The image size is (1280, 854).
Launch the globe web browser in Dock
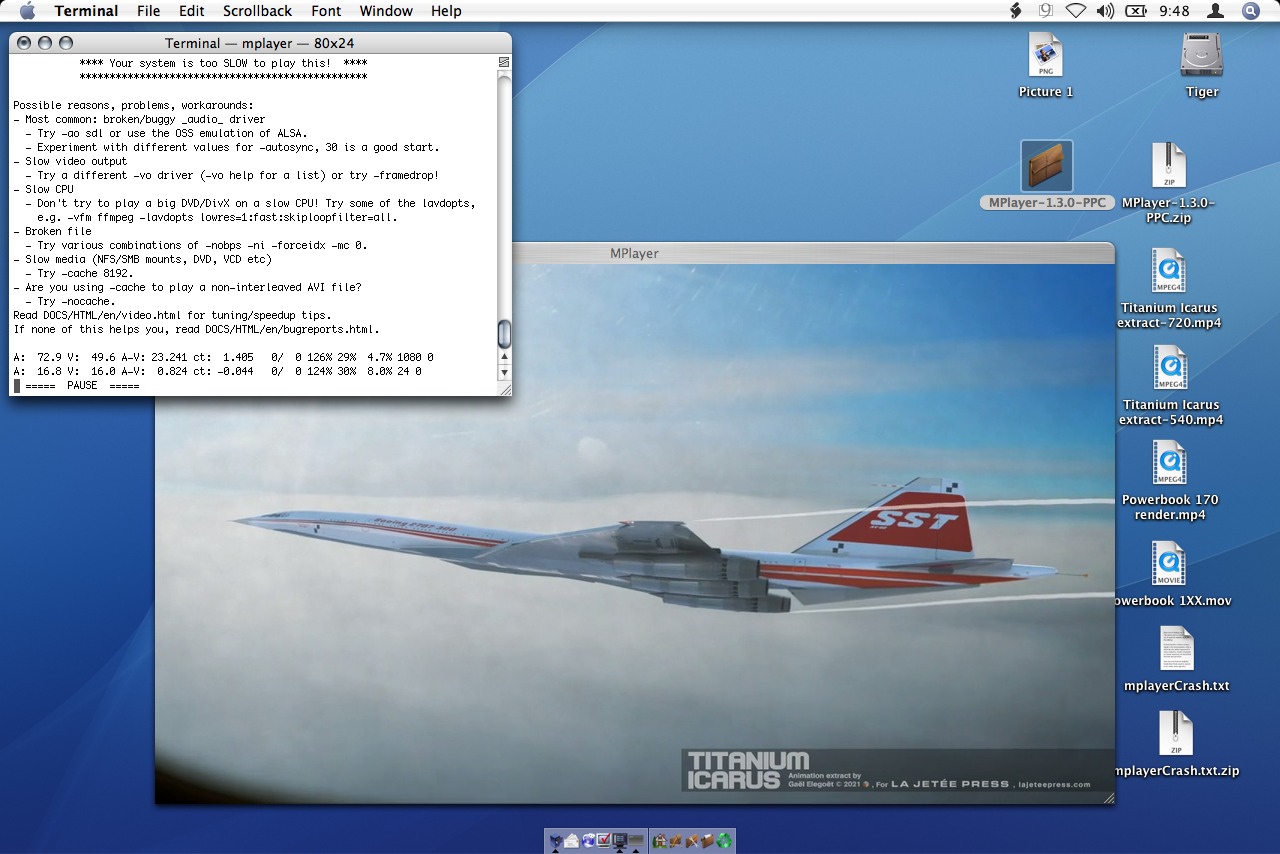click(x=588, y=841)
